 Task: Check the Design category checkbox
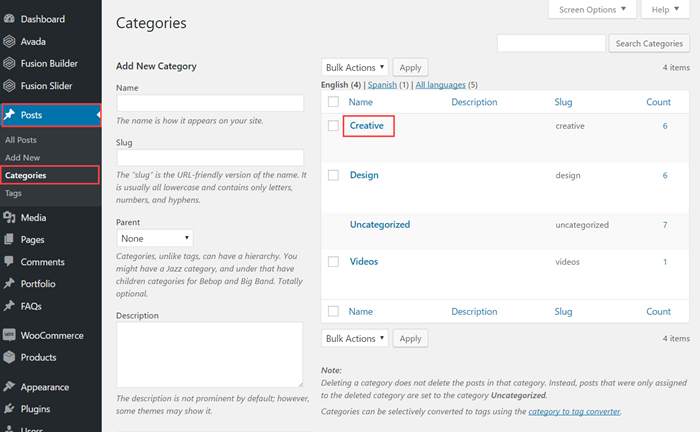coord(333,175)
